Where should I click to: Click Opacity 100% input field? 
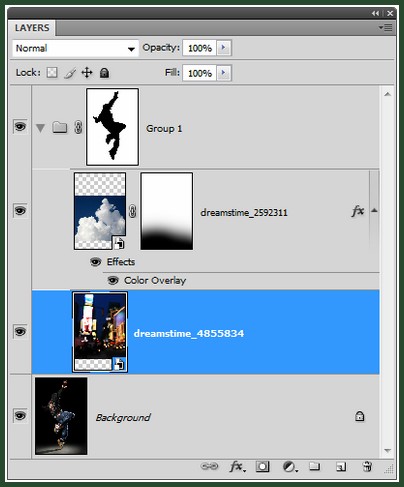point(200,48)
